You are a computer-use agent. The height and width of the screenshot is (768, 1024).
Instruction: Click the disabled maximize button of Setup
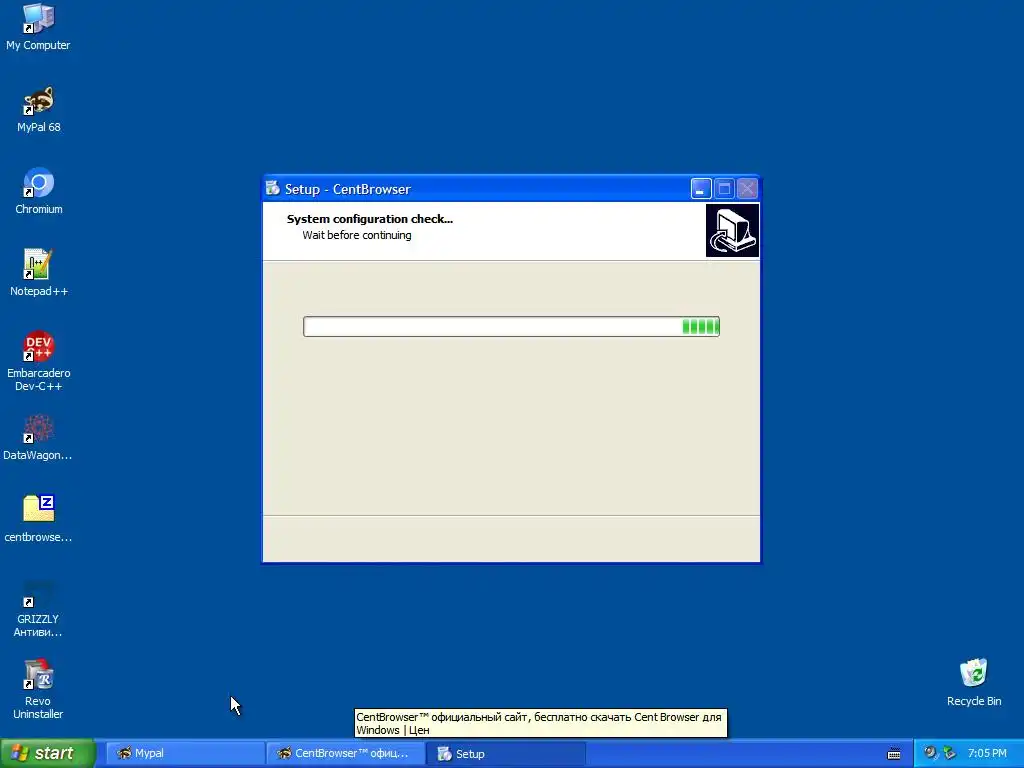[724, 189]
